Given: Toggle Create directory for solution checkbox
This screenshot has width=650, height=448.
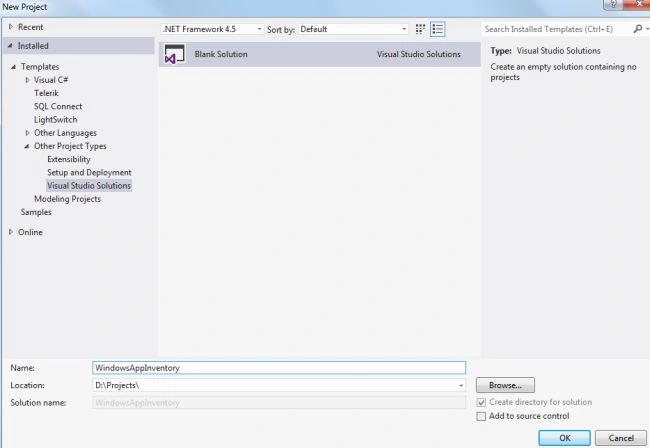Looking at the screenshot, I should click(481, 402).
